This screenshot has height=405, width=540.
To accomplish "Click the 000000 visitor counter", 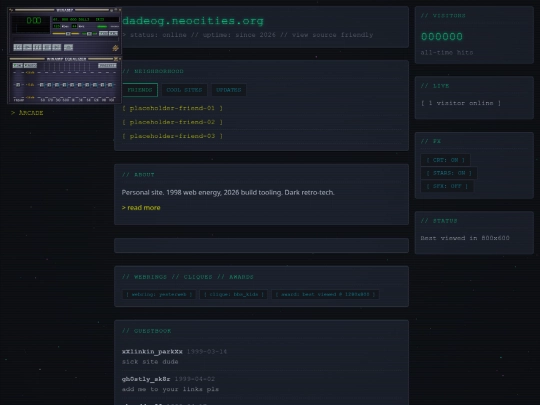I will click(x=442, y=37).
